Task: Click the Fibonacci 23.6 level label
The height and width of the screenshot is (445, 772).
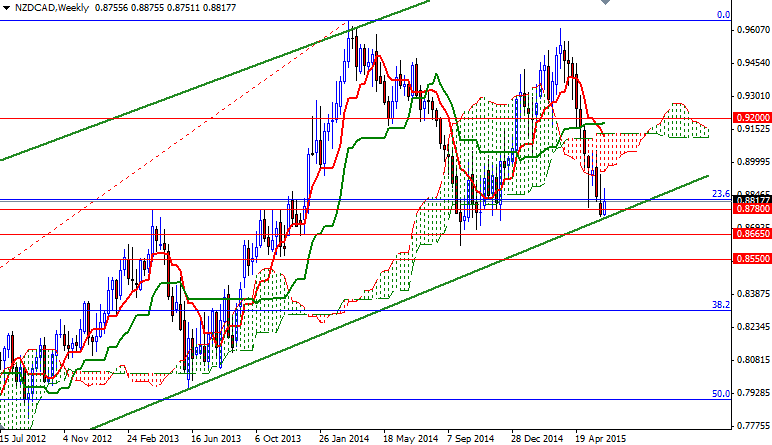Action: (721, 194)
